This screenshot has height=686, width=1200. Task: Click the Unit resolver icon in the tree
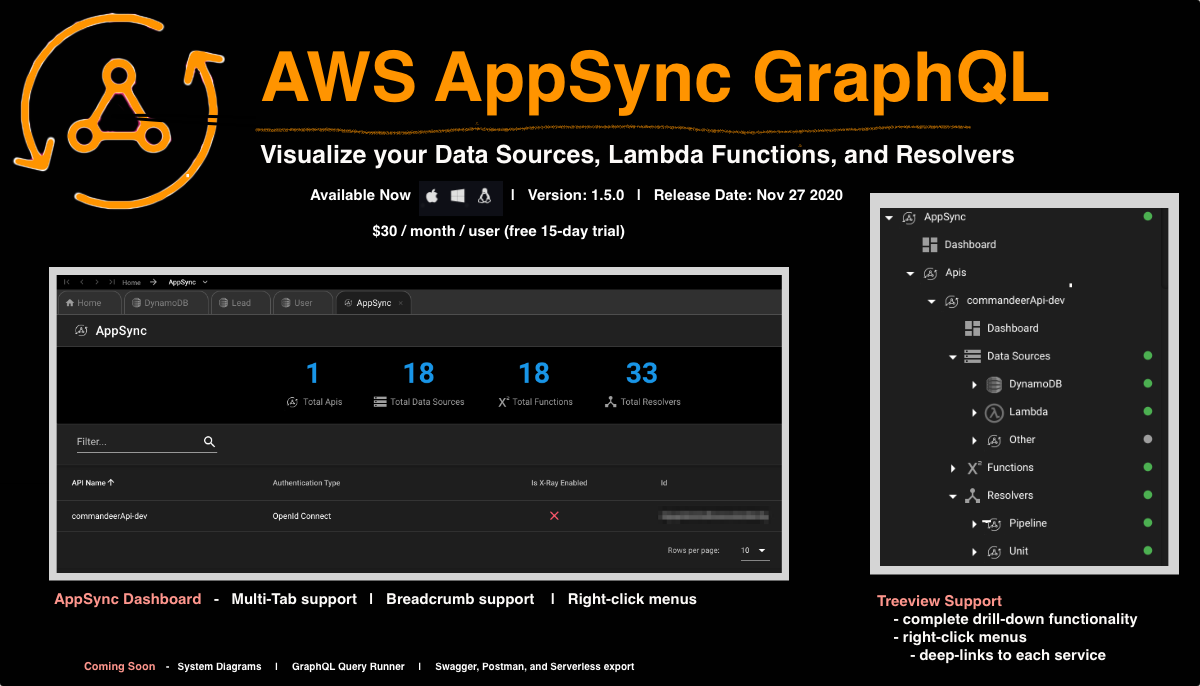[994, 551]
